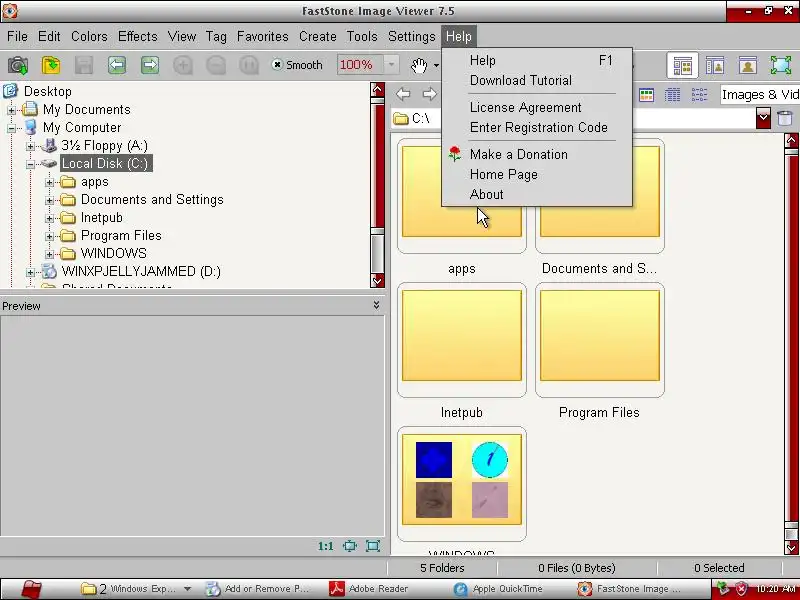Click the folder tree scroll down arrow
Image resolution: width=800 pixels, height=600 pixels.
(378, 281)
